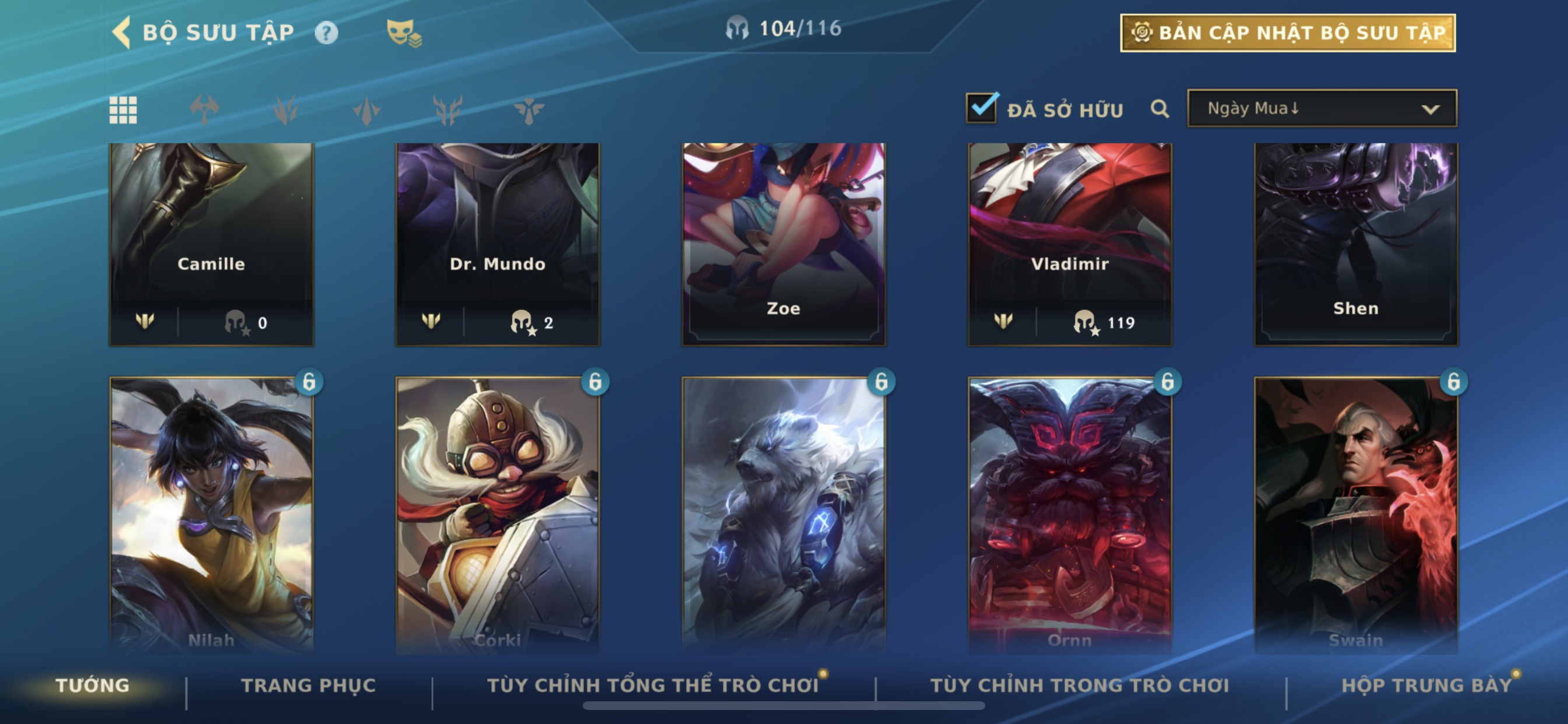1568x724 pixels.
Task: Open the theater masks skins icon
Action: point(404,33)
